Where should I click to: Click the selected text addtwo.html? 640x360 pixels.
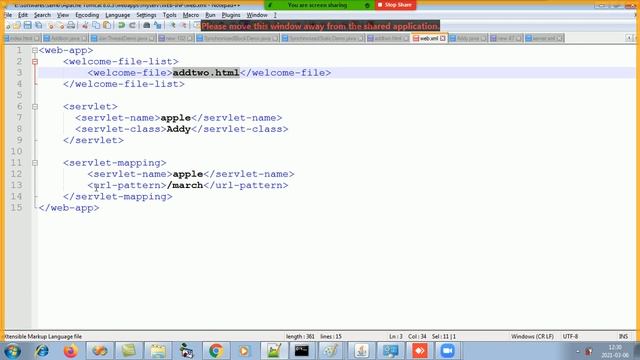pos(206,73)
